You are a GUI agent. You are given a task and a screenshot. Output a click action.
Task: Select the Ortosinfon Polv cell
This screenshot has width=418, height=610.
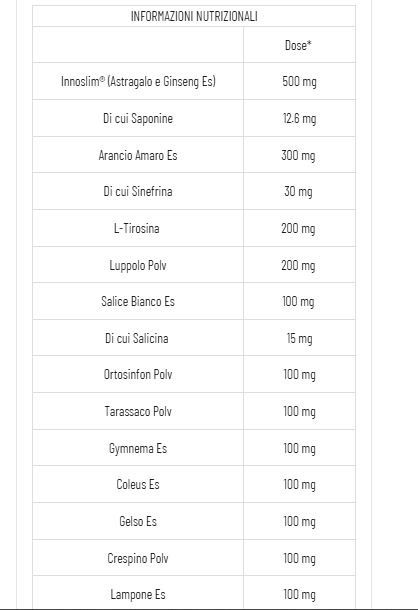pyautogui.click(x=138, y=374)
